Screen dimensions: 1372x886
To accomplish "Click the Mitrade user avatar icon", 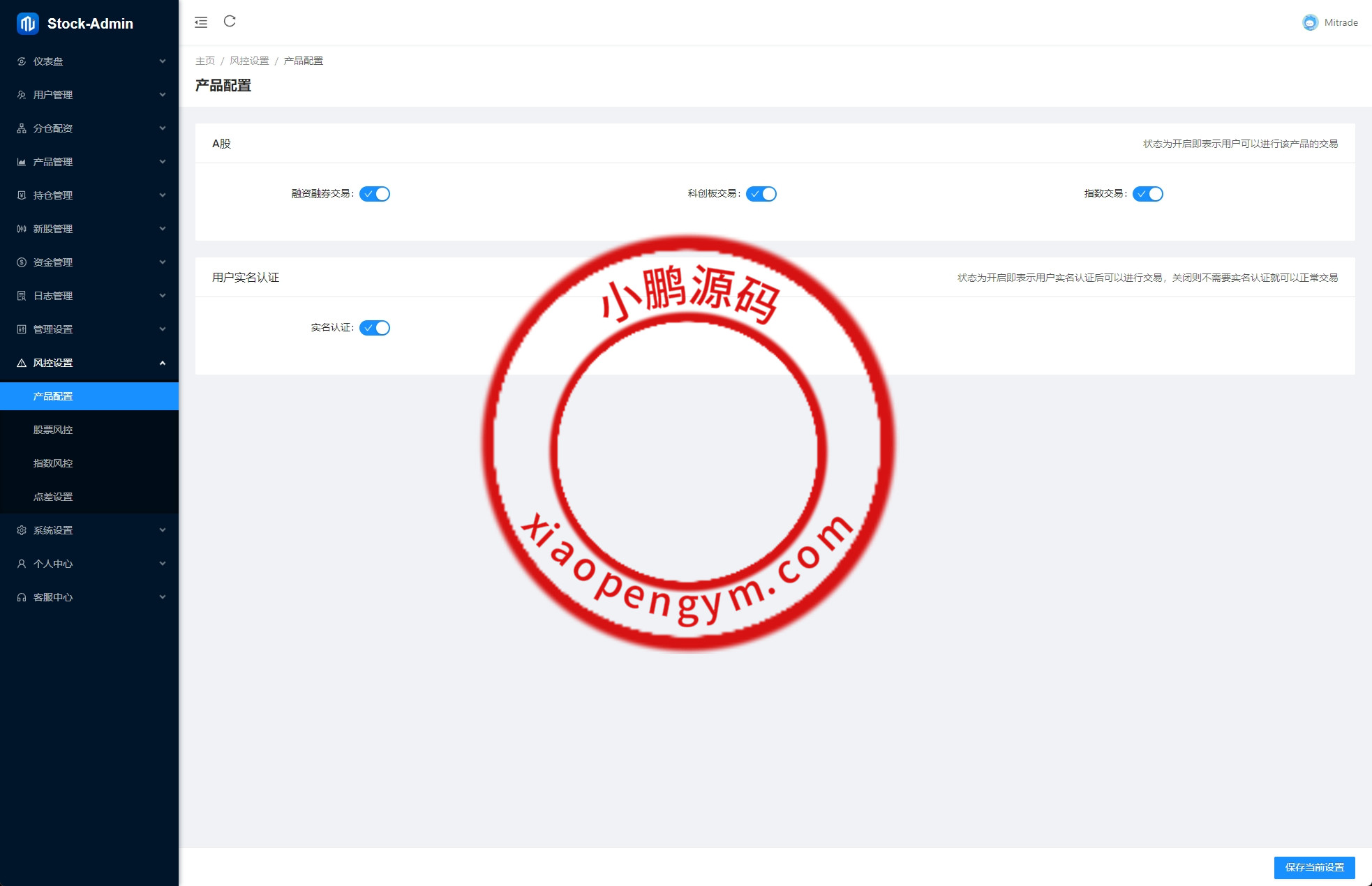I will tap(1310, 22).
